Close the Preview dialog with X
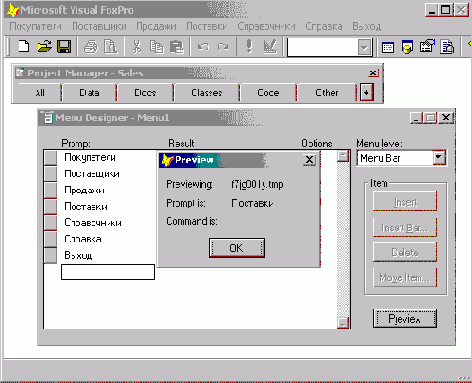This screenshot has width=472, height=383. pos(310,160)
